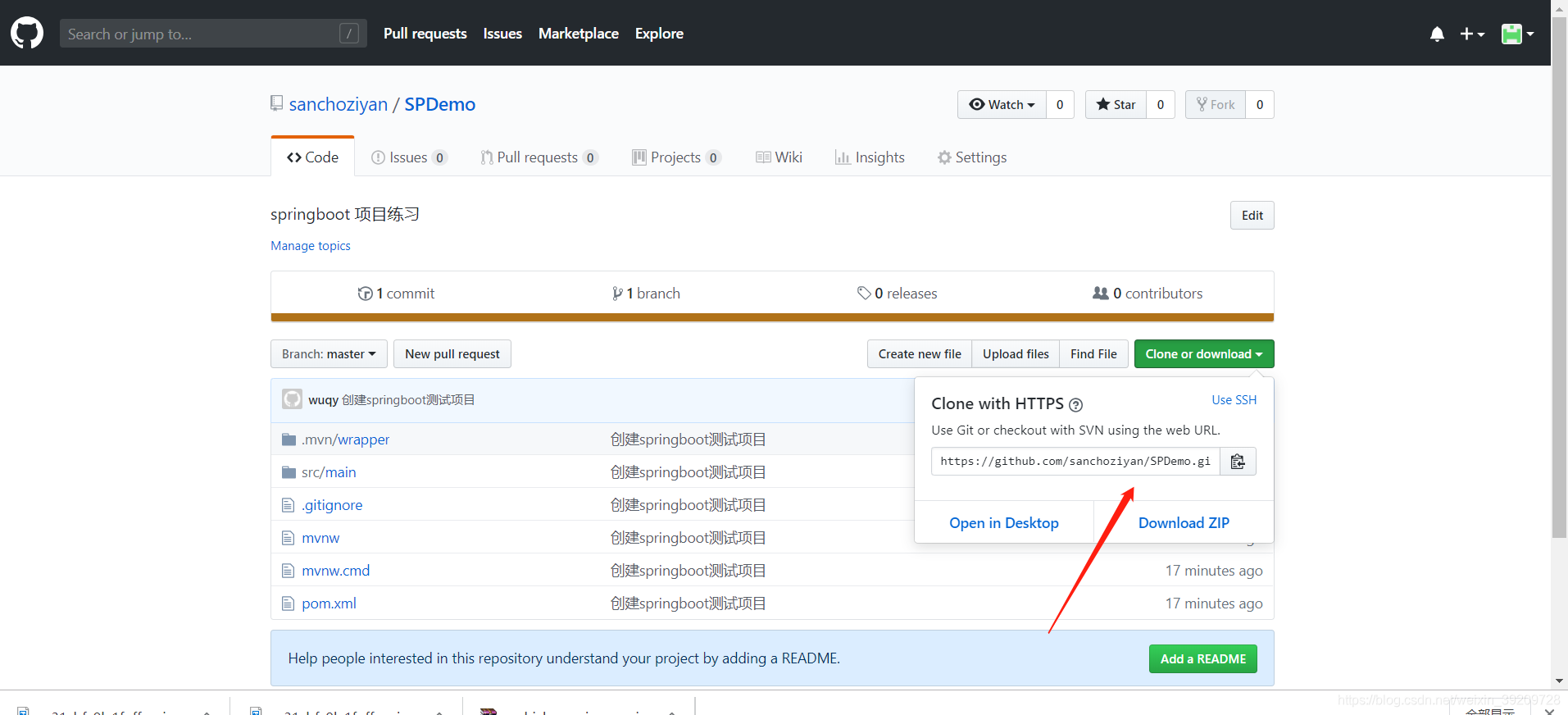Open notifications bell icon
Image resolution: width=1568 pixels, height=715 pixels.
point(1437,34)
